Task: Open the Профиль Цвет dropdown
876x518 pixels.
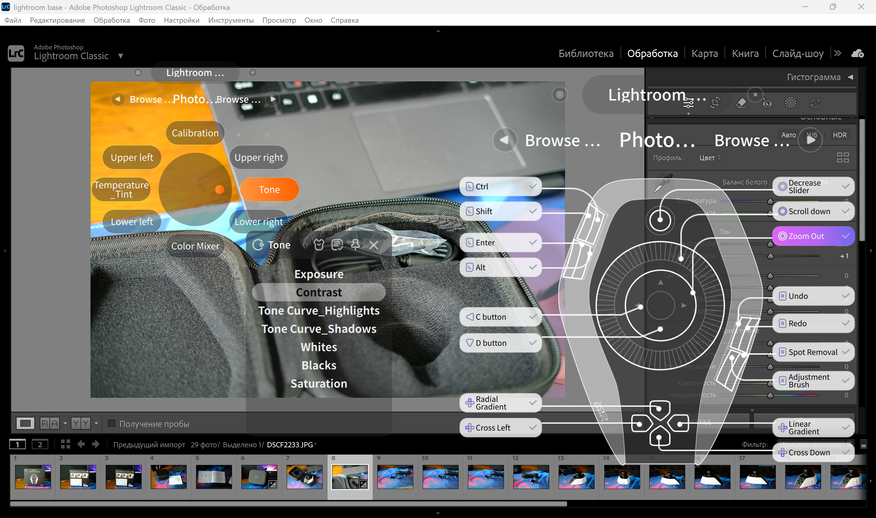Action: click(710, 158)
